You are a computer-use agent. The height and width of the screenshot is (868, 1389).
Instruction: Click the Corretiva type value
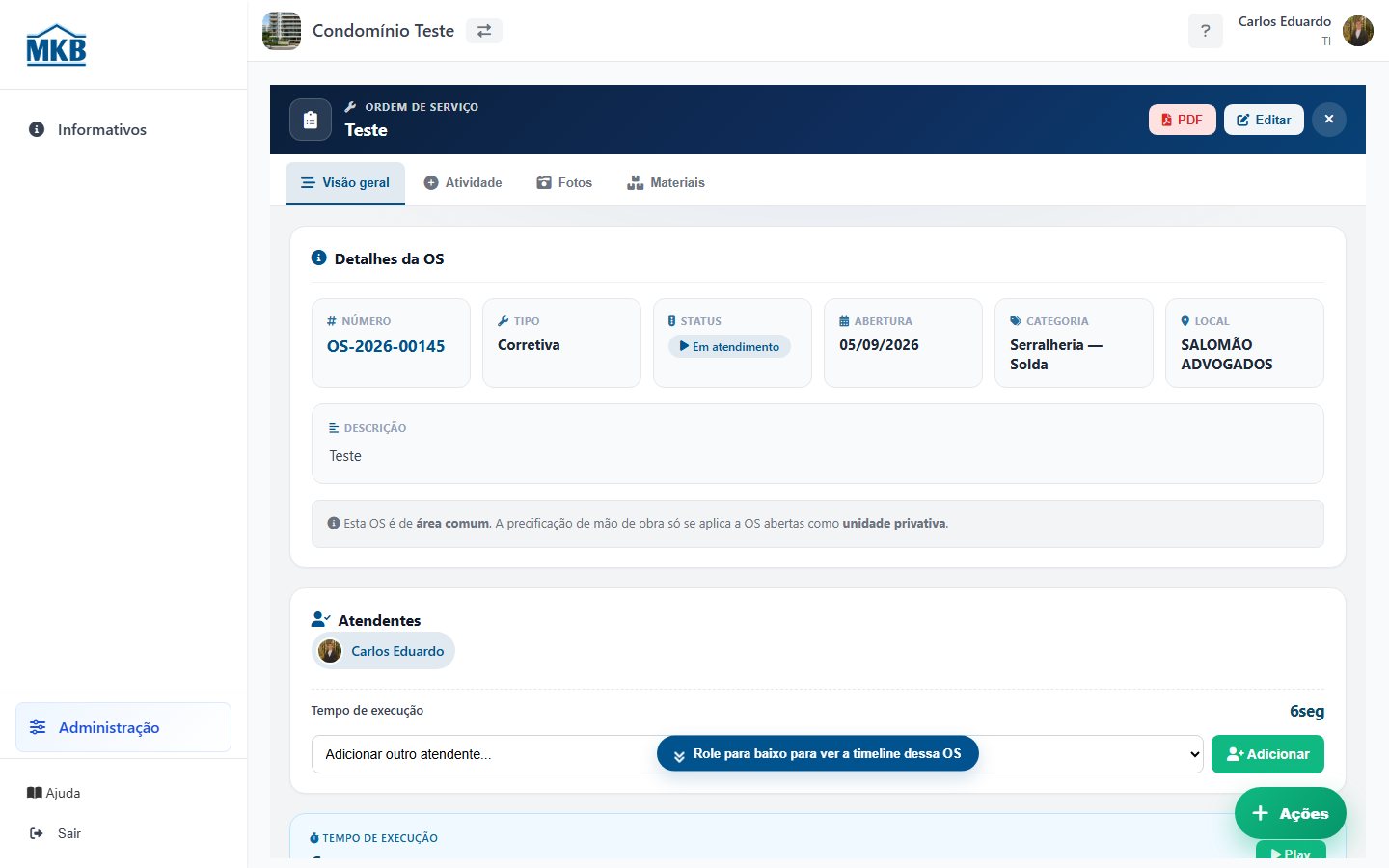(x=529, y=345)
